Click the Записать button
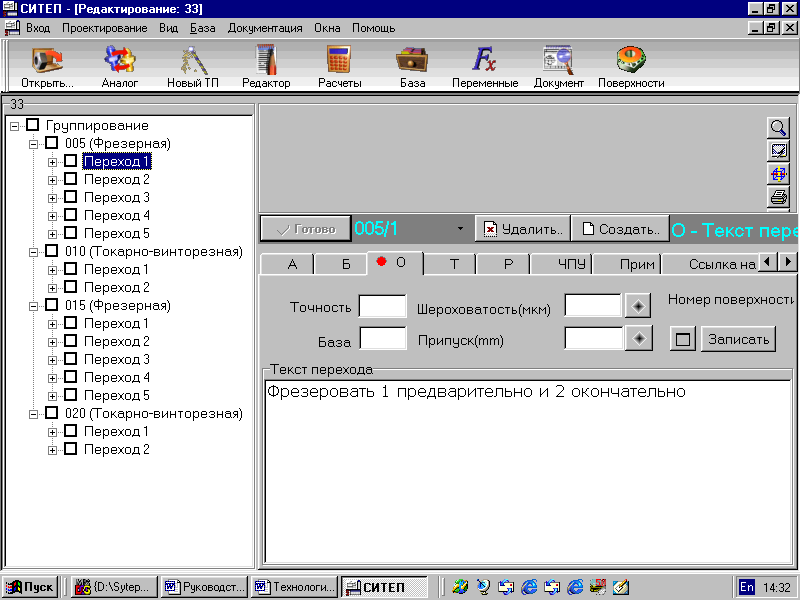 738,339
